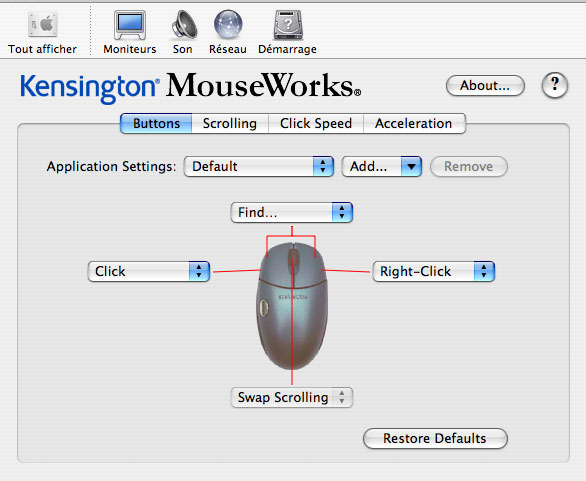Open the Swap Scrolling dropdown
Viewport: 586px width, 481px height.
[292, 397]
